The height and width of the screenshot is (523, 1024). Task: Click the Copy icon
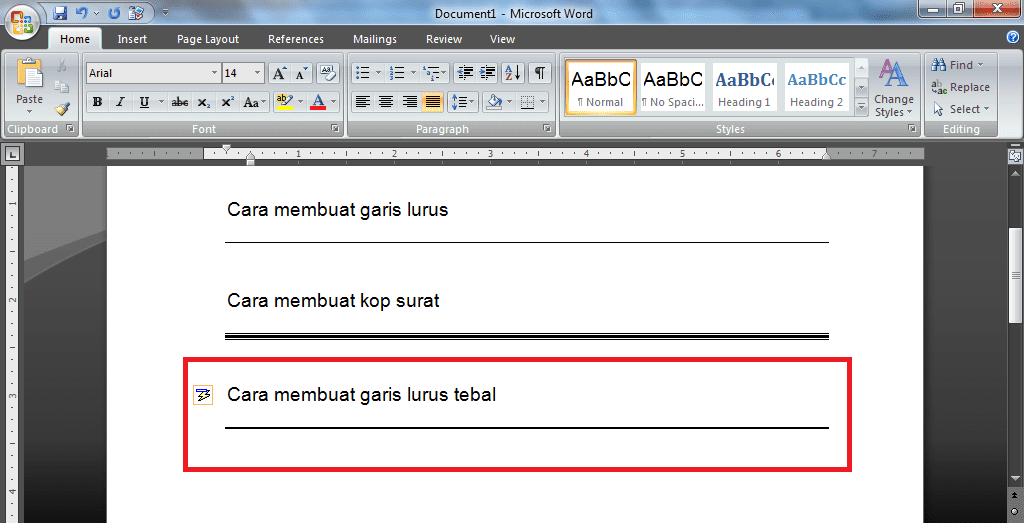(62, 87)
